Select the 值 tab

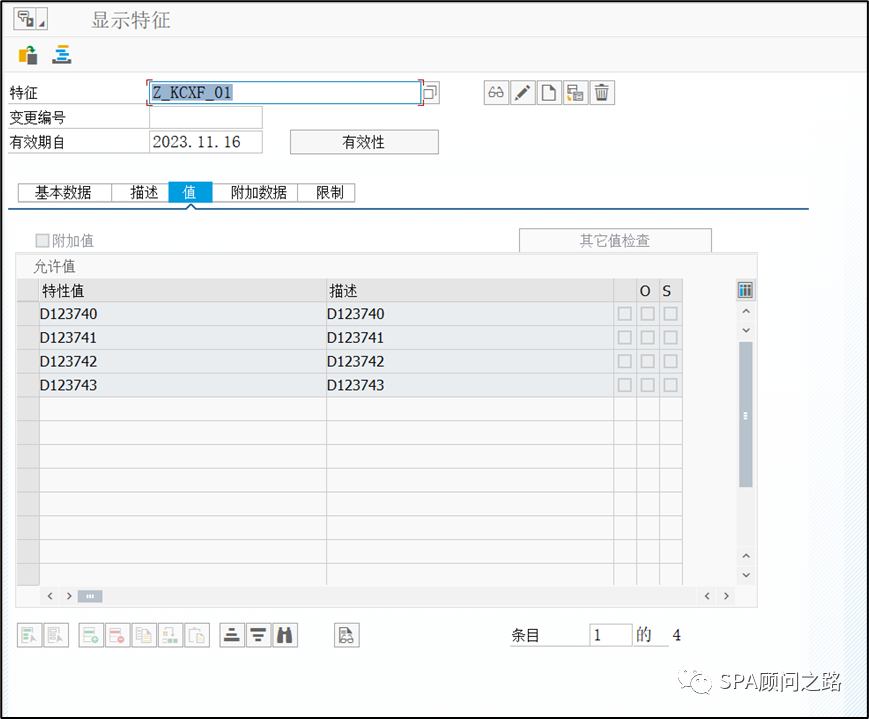(190, 192)
